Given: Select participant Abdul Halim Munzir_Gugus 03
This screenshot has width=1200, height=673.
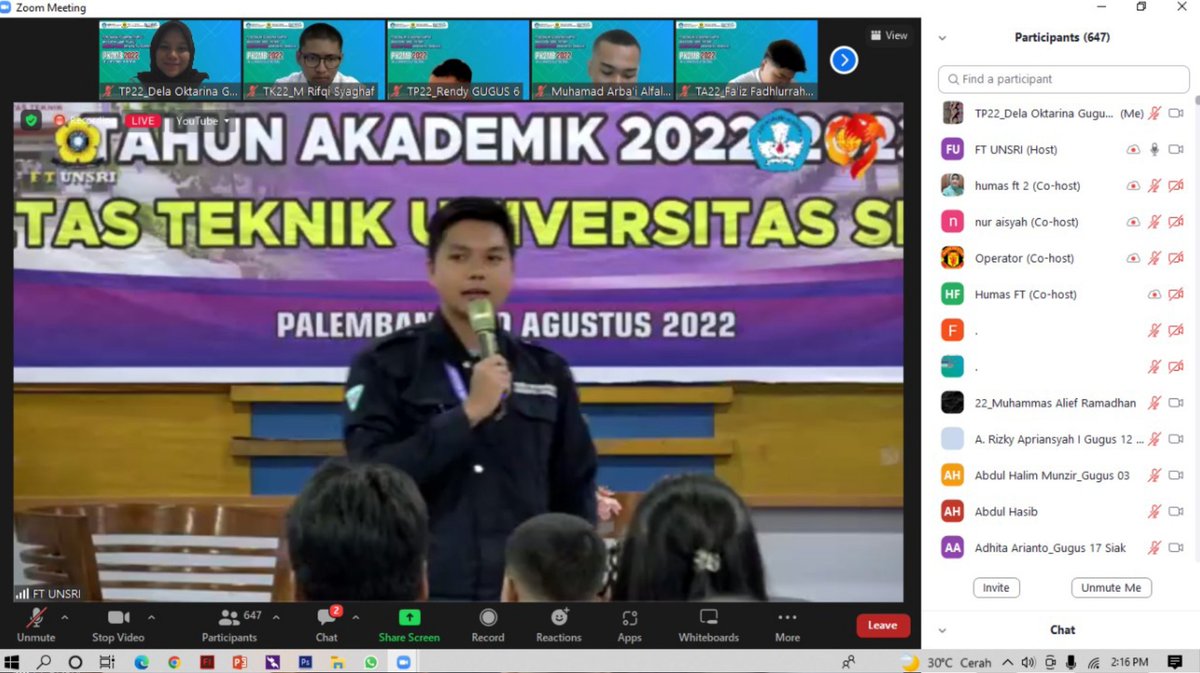Looking at the screenshot, I should point(1063,476).
